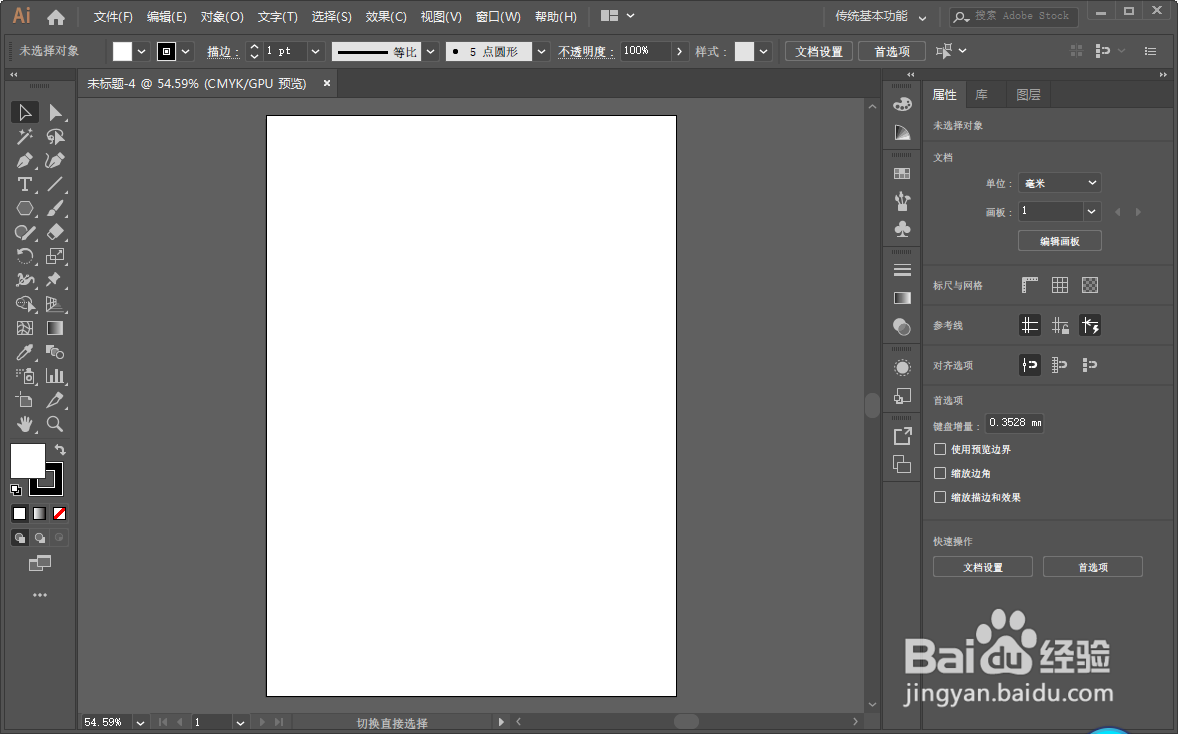Screen dimensions: 1178x734
Task: Click 首选项 under 快速操作
Action: [1093, 567]
